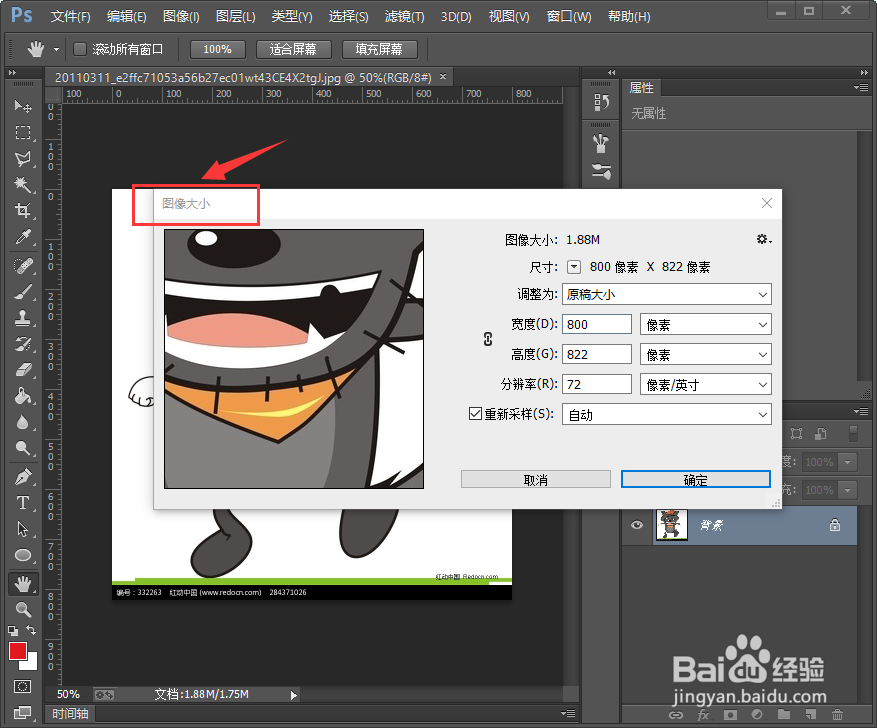Select the Path Selection tool

[x=23, y=529]
